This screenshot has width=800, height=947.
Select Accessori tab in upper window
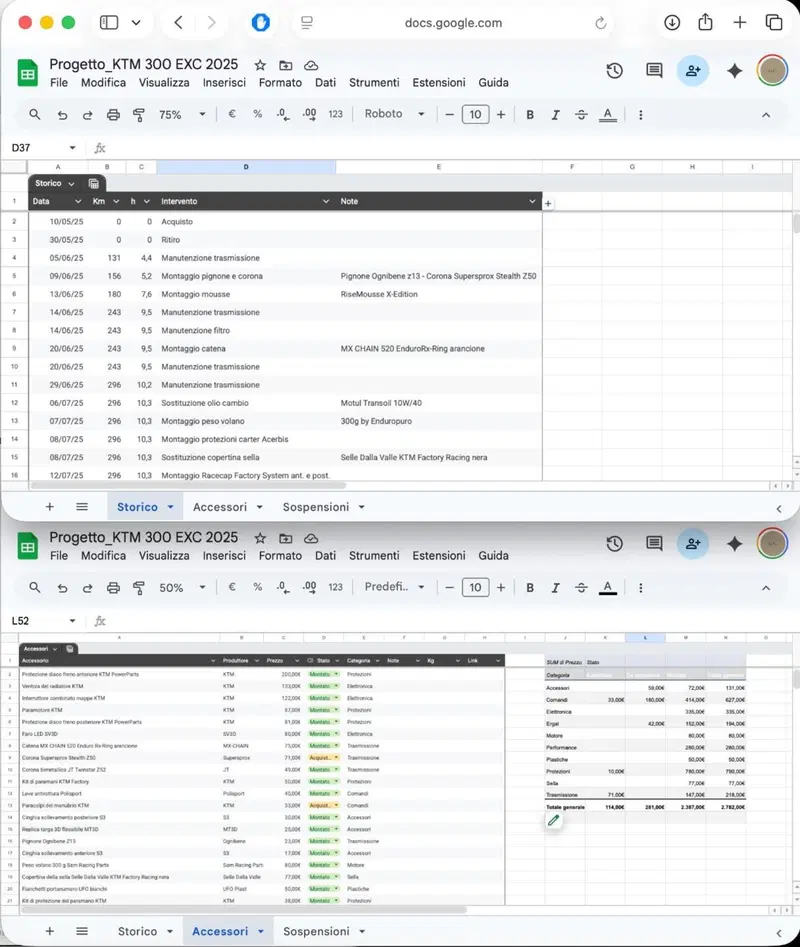coord(220,507)
